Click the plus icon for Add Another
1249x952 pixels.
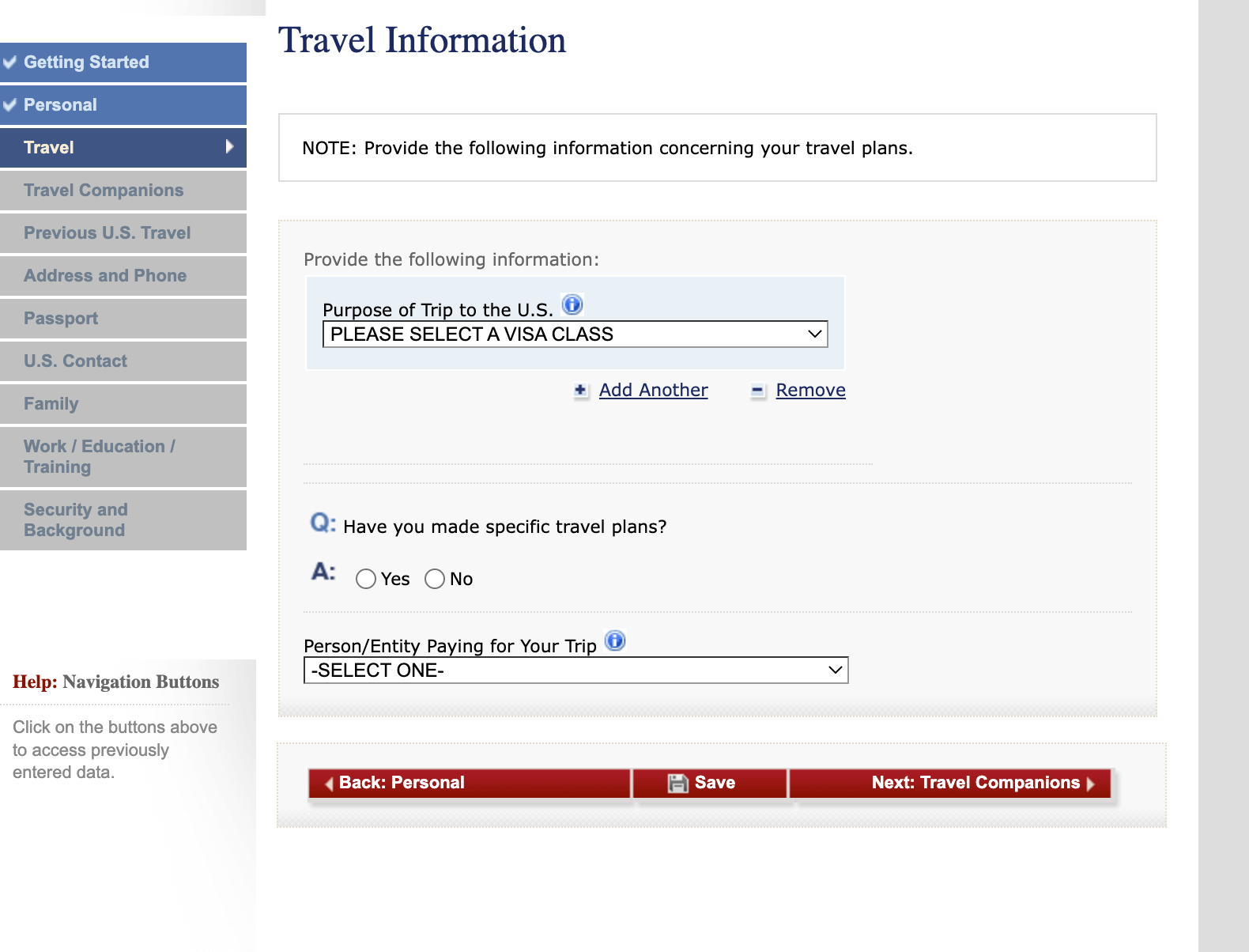581,391
